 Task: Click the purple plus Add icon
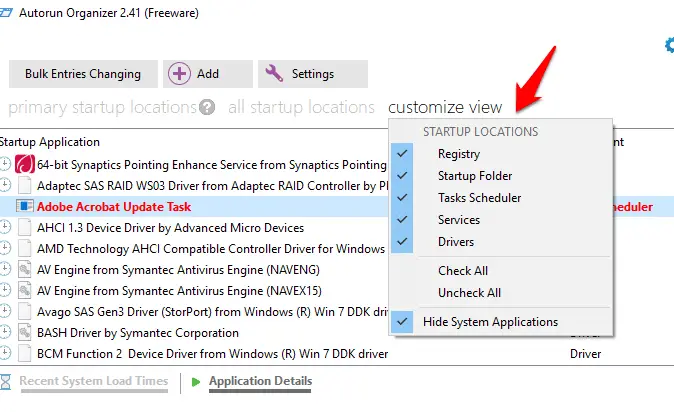[179, 74]
